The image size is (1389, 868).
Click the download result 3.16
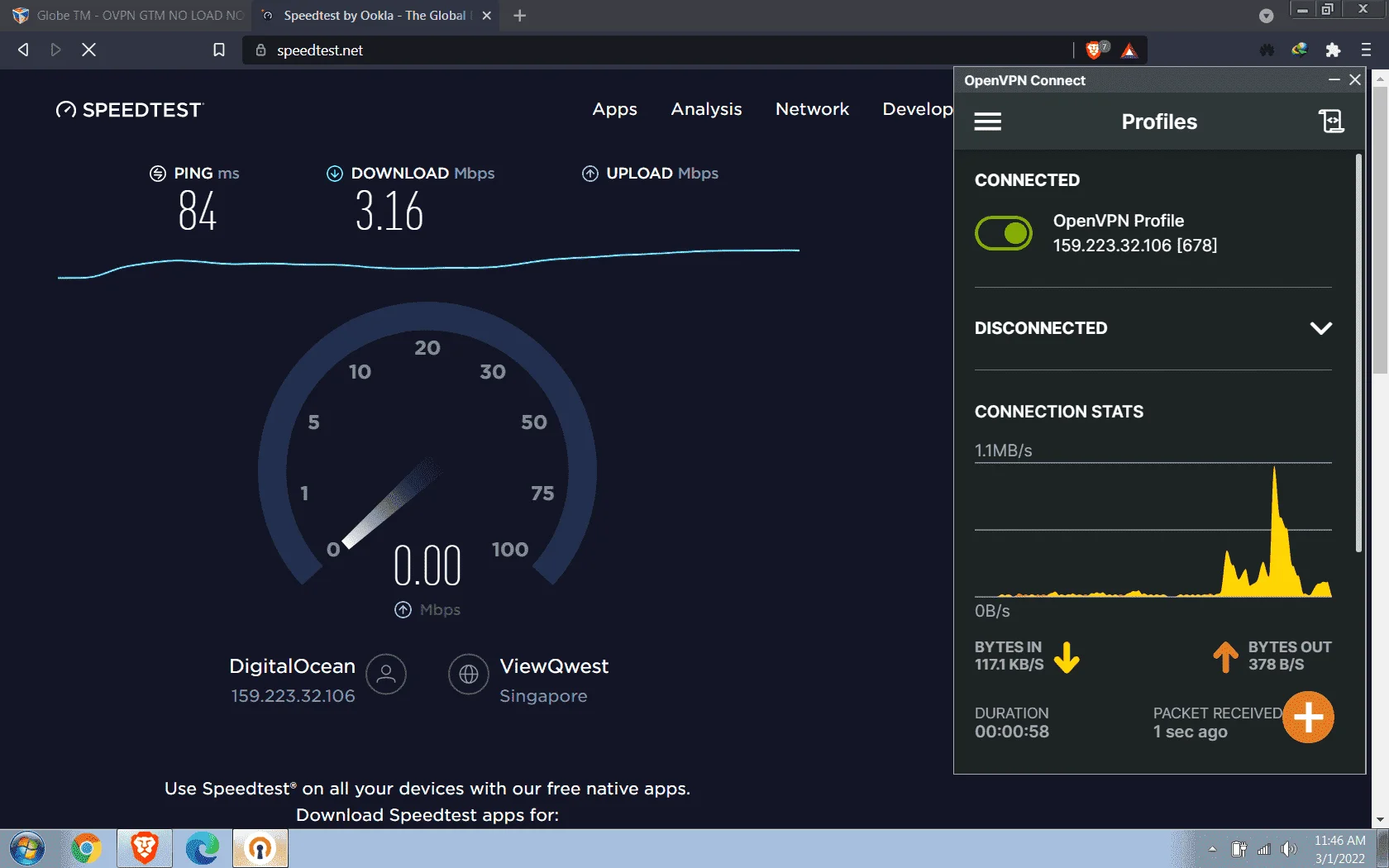coord(389,211)
